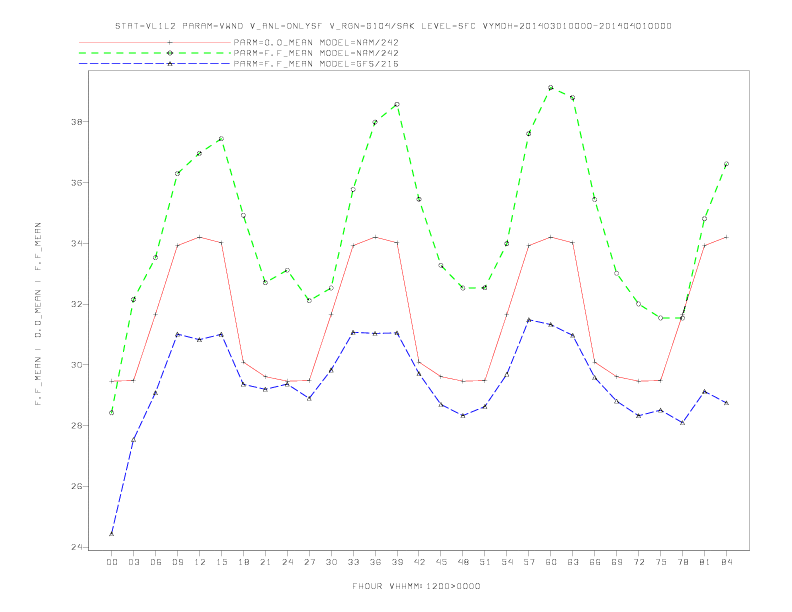Image resolution: width=792 pixels, height=612 pixels.
Task: Click the blue dashed legend line sample
Action: (155, 64)
